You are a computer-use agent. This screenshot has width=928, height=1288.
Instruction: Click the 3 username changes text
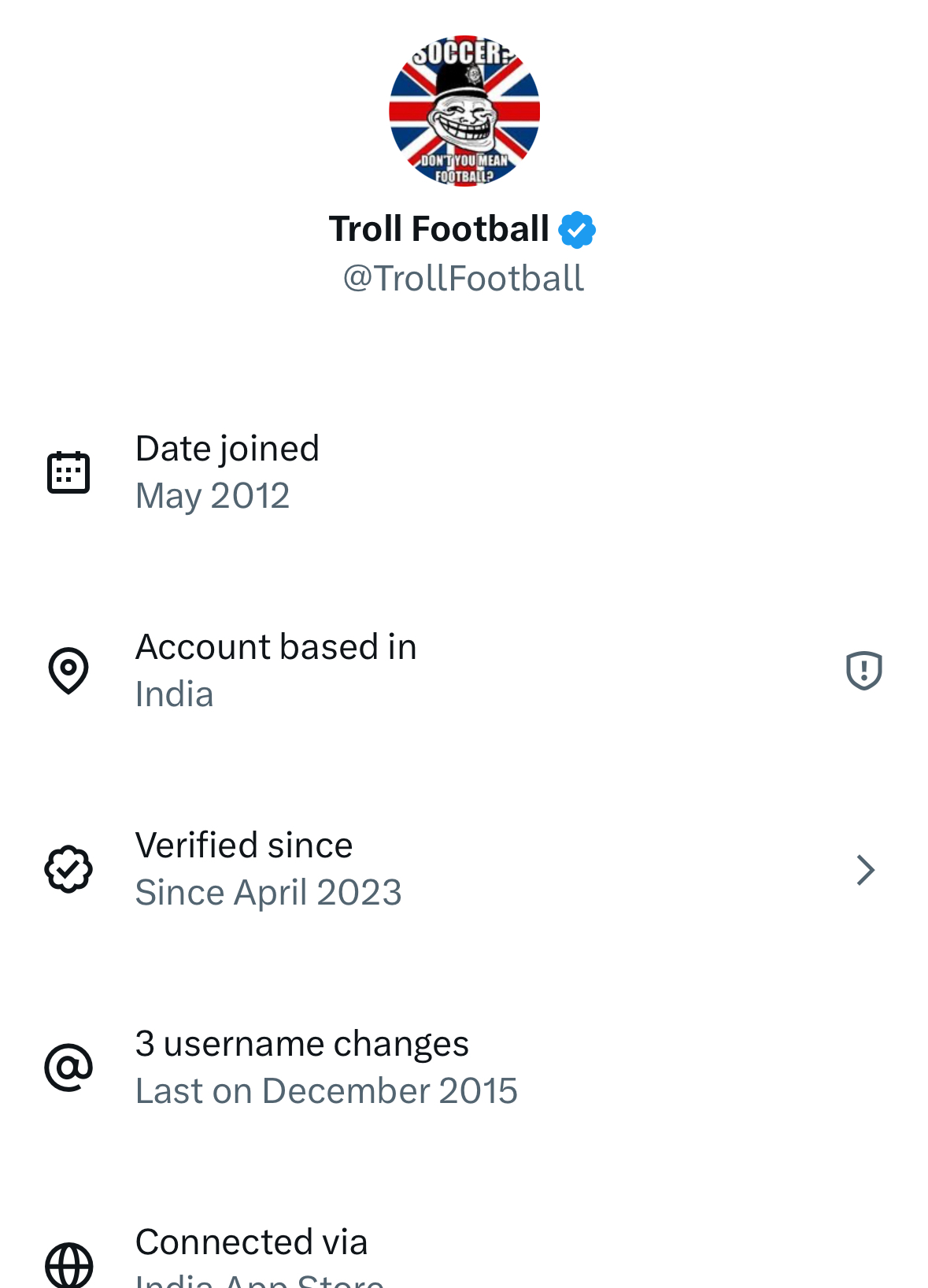(301, 1044)
